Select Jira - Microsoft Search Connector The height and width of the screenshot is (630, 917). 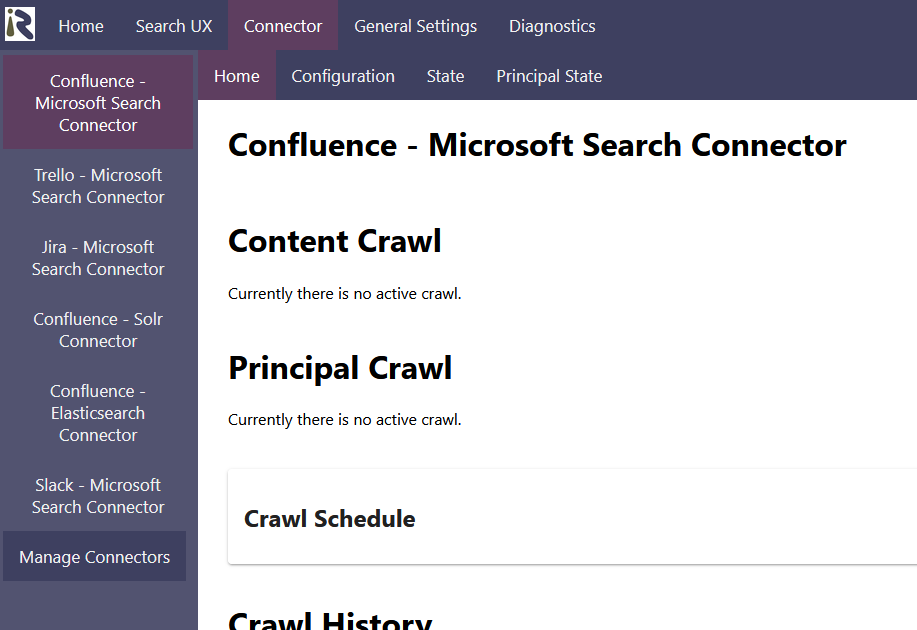click(x=98, y=258)
